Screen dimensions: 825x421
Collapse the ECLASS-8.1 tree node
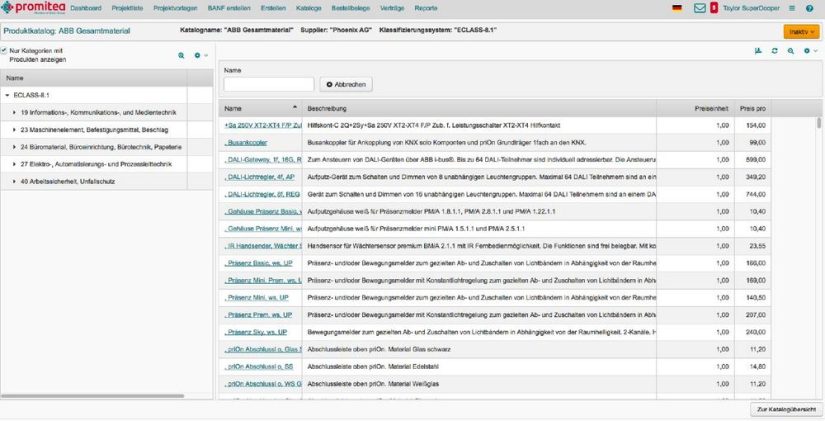coord(7,95)
